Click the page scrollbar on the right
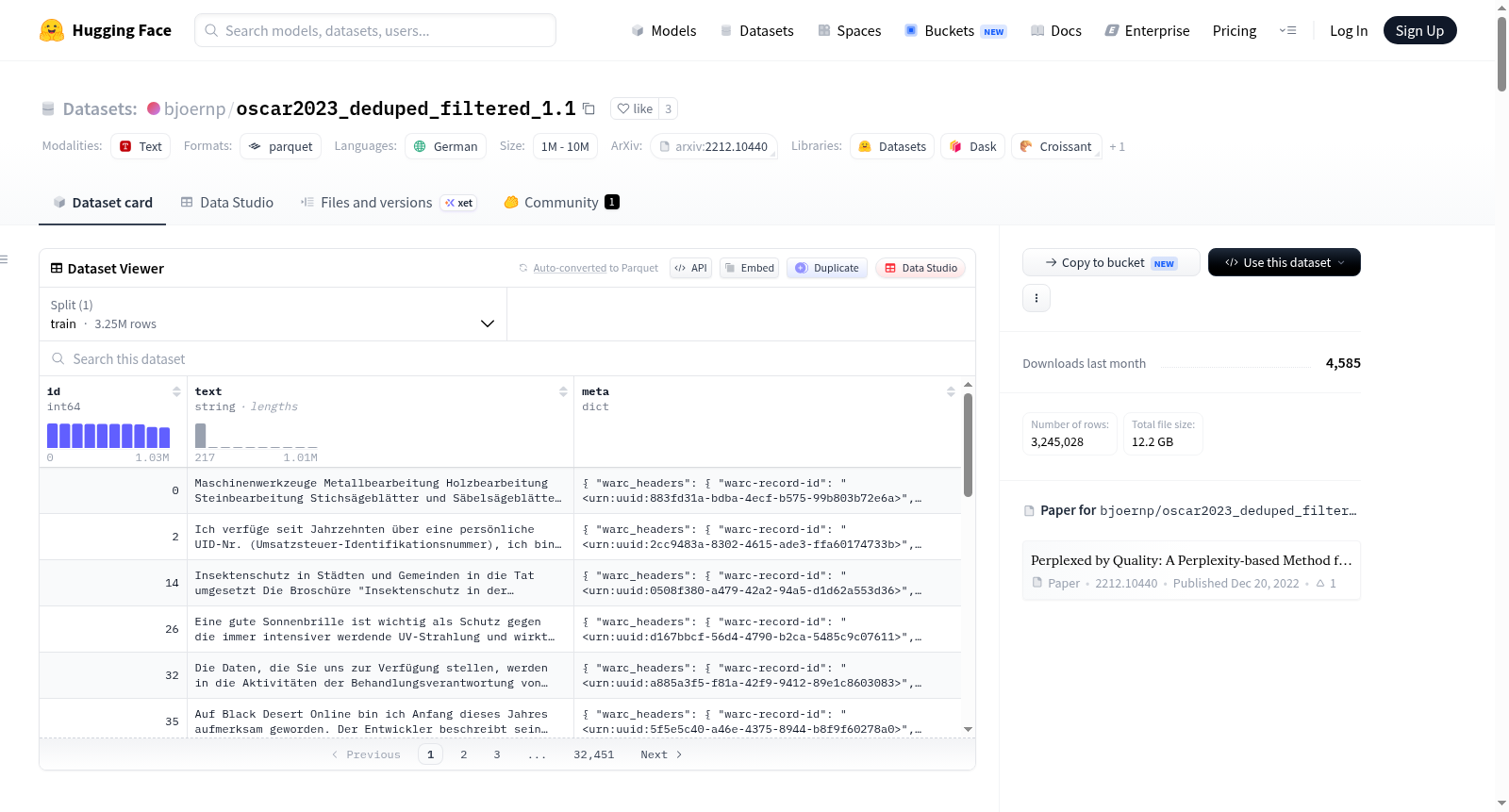The image size is (1509, 812). (1501, 53)
